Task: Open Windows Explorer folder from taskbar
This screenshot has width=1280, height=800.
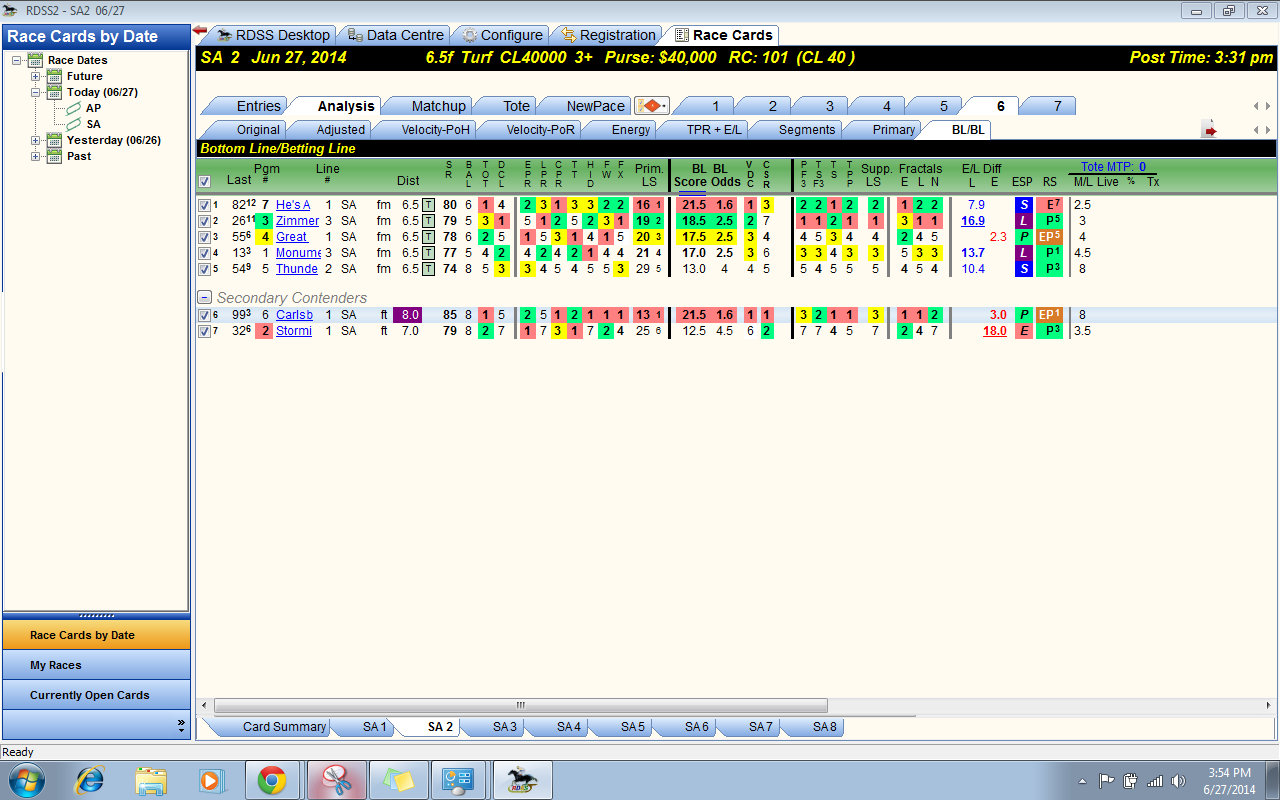Action: (151, 780)
